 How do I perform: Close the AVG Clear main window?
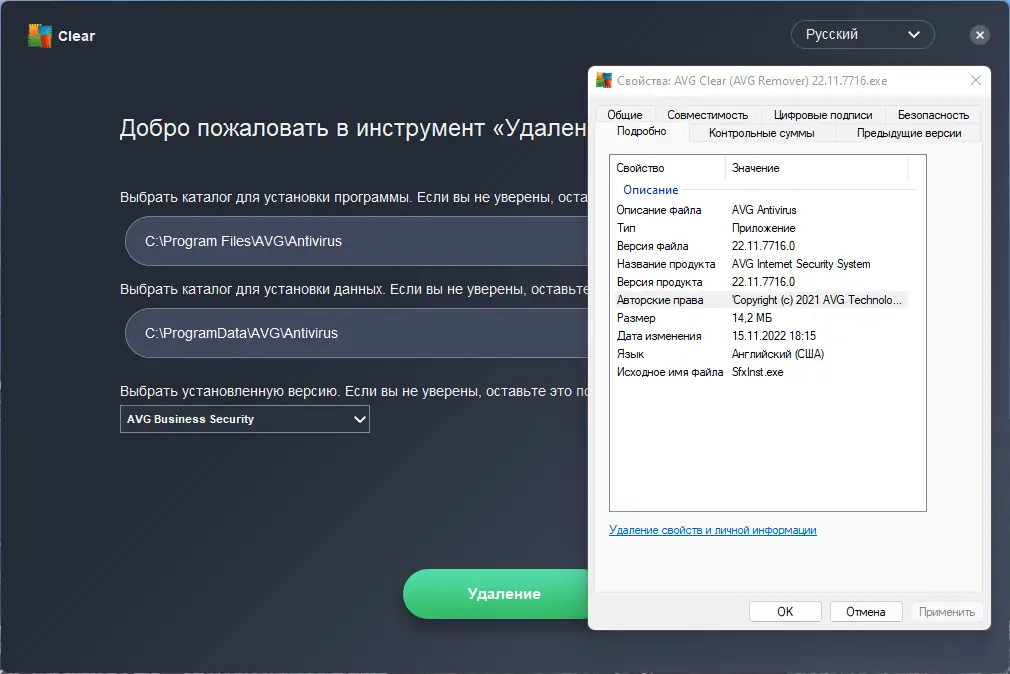(980, 35)
